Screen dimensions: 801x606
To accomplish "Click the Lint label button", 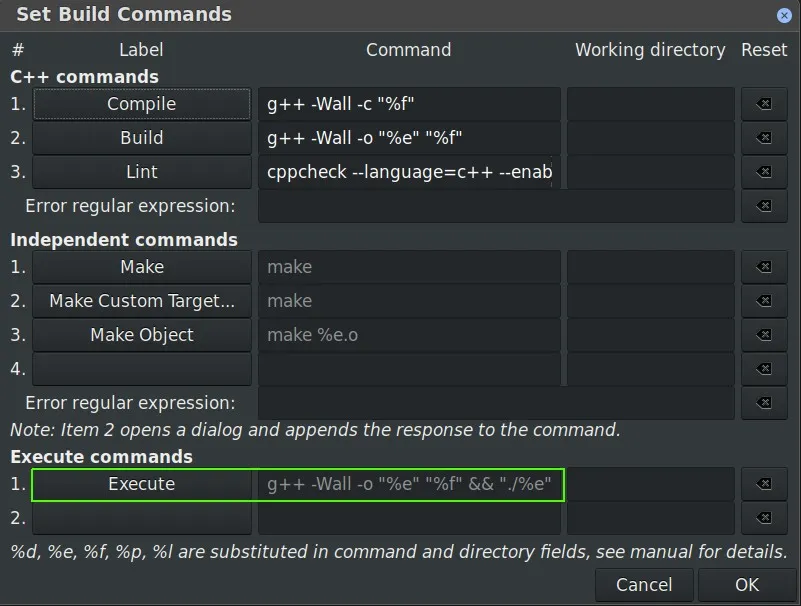I will [x=142, y=172].
